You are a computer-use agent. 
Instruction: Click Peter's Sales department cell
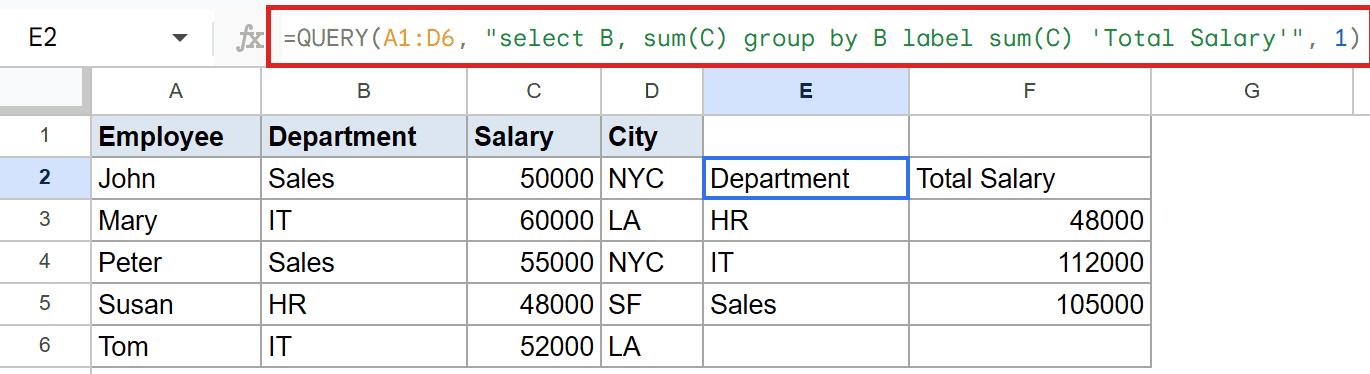click(x=364, y=262)
